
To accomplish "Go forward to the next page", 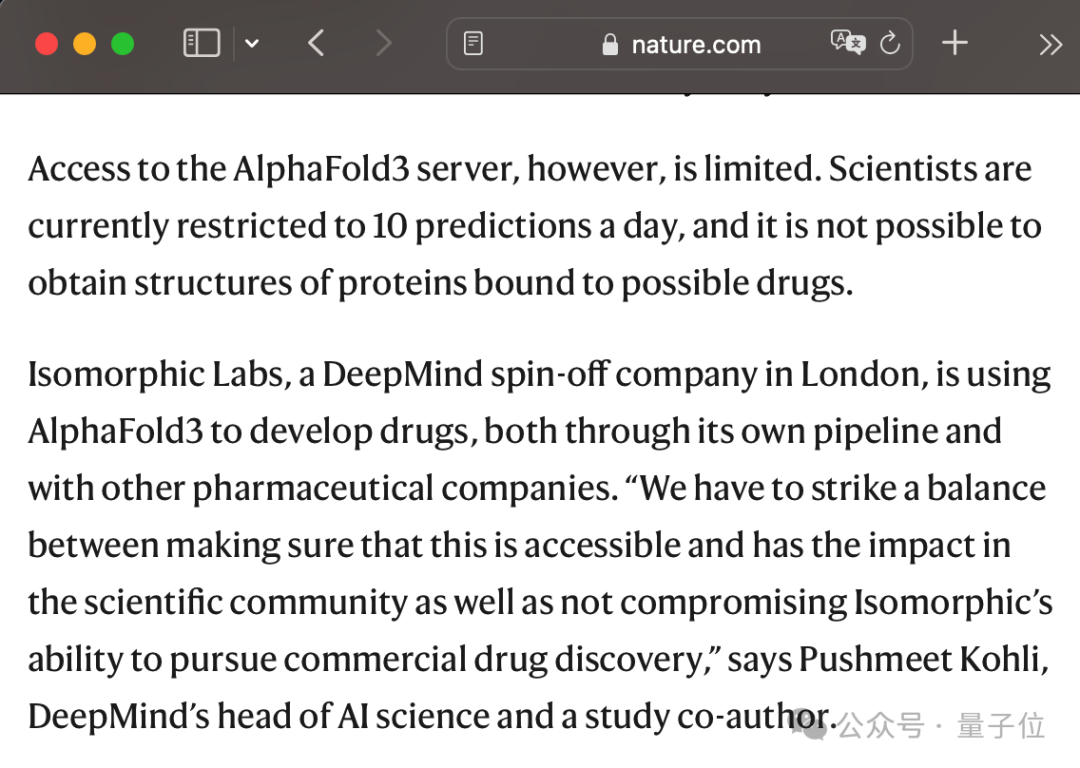I will 383,43.
